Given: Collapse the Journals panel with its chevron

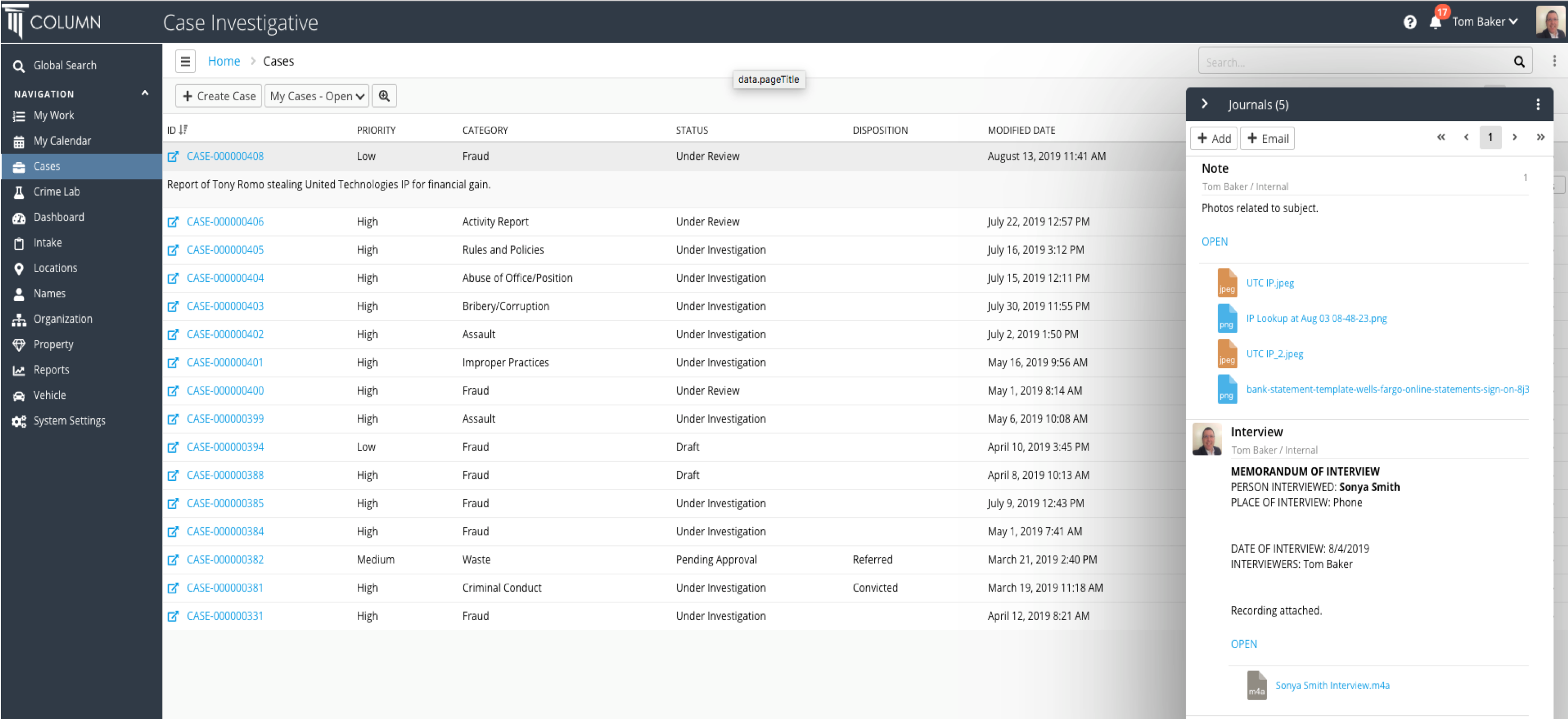Looking at the screenshot, I should tap(1204, 103).
